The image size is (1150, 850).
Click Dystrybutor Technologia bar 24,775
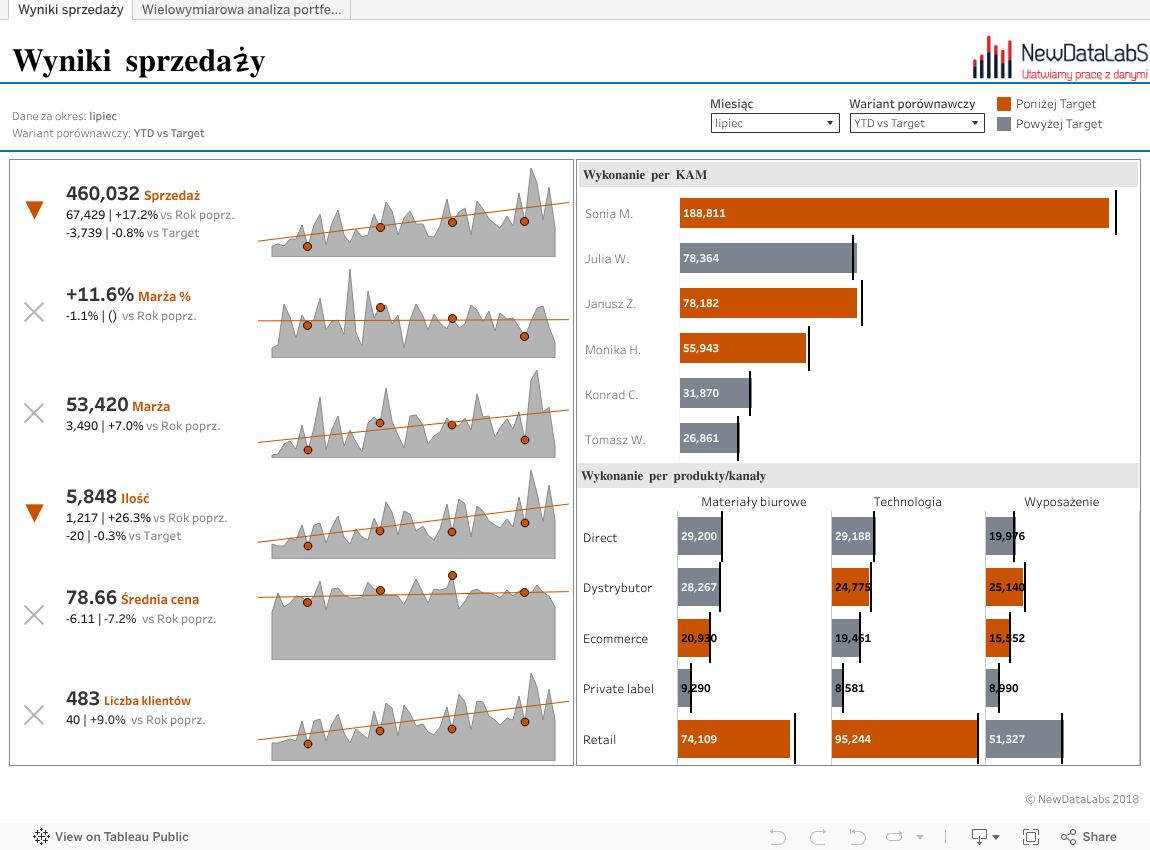851,587
